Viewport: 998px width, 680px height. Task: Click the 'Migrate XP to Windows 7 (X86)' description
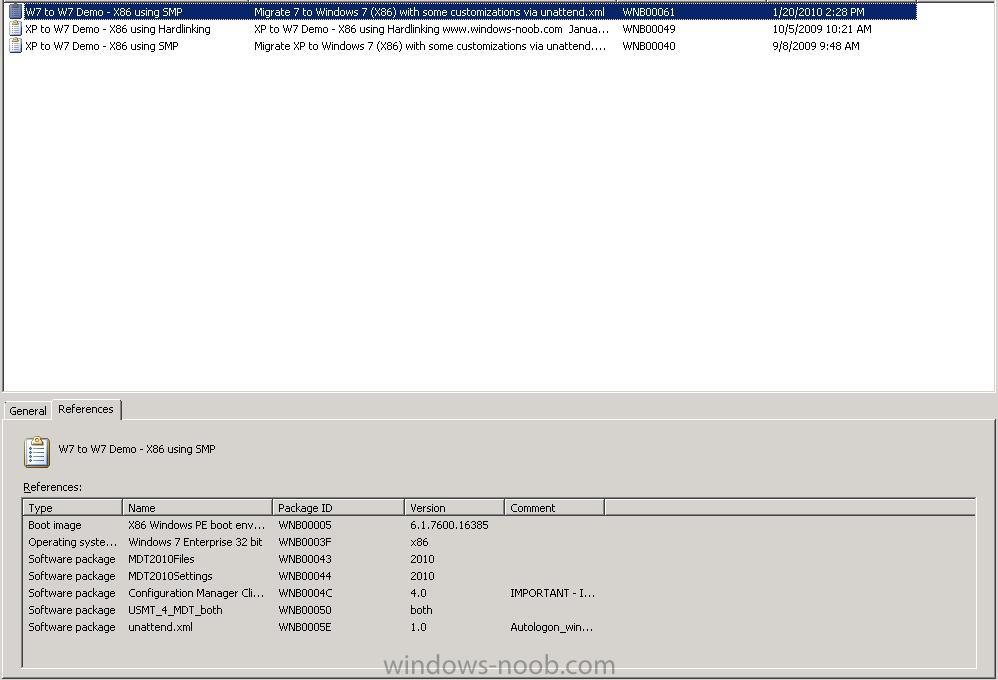[x=430, y=46]
